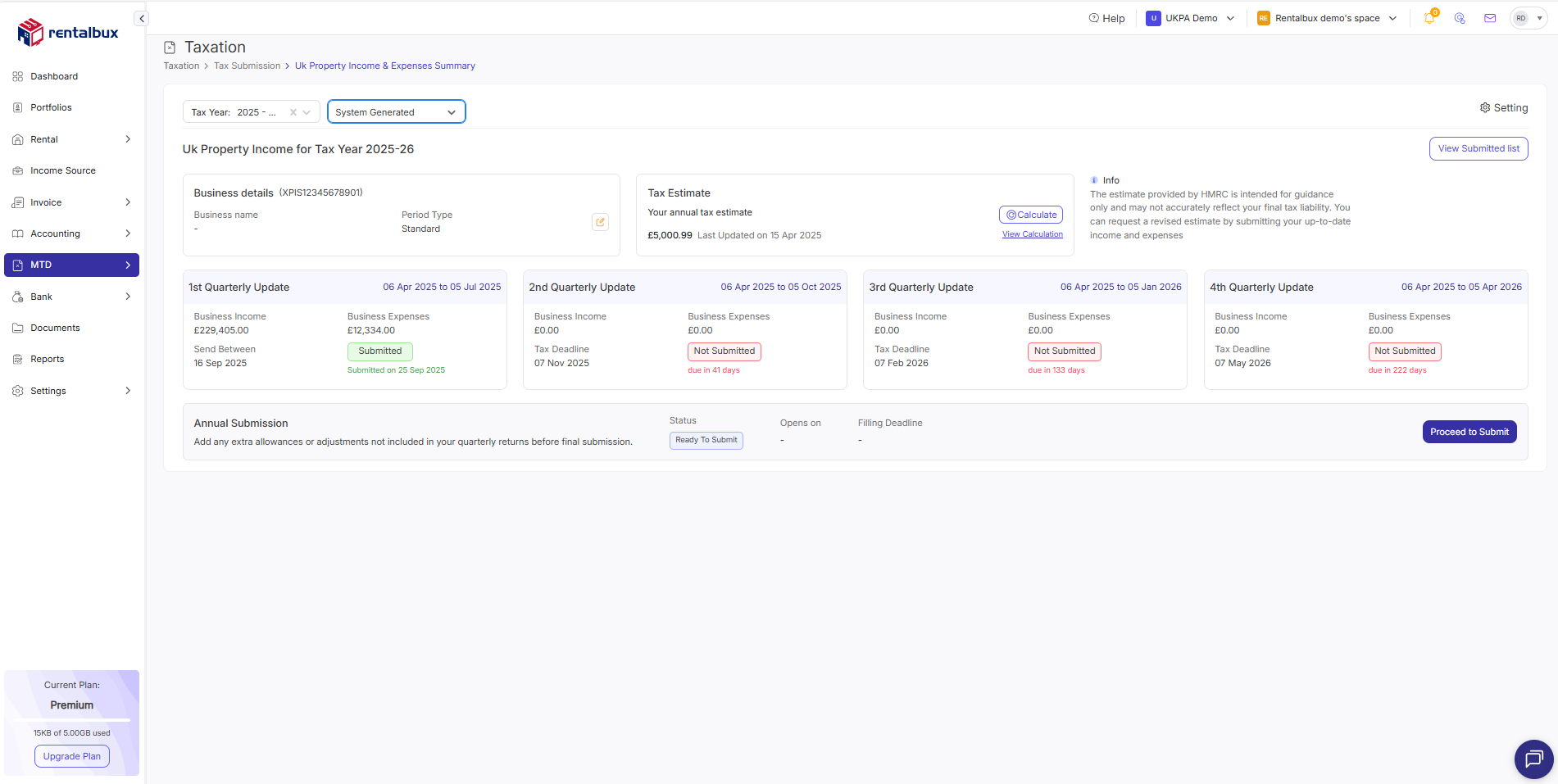Click the edit business details icon
The height and width of the screenshot is (784, 1558).
600,222
